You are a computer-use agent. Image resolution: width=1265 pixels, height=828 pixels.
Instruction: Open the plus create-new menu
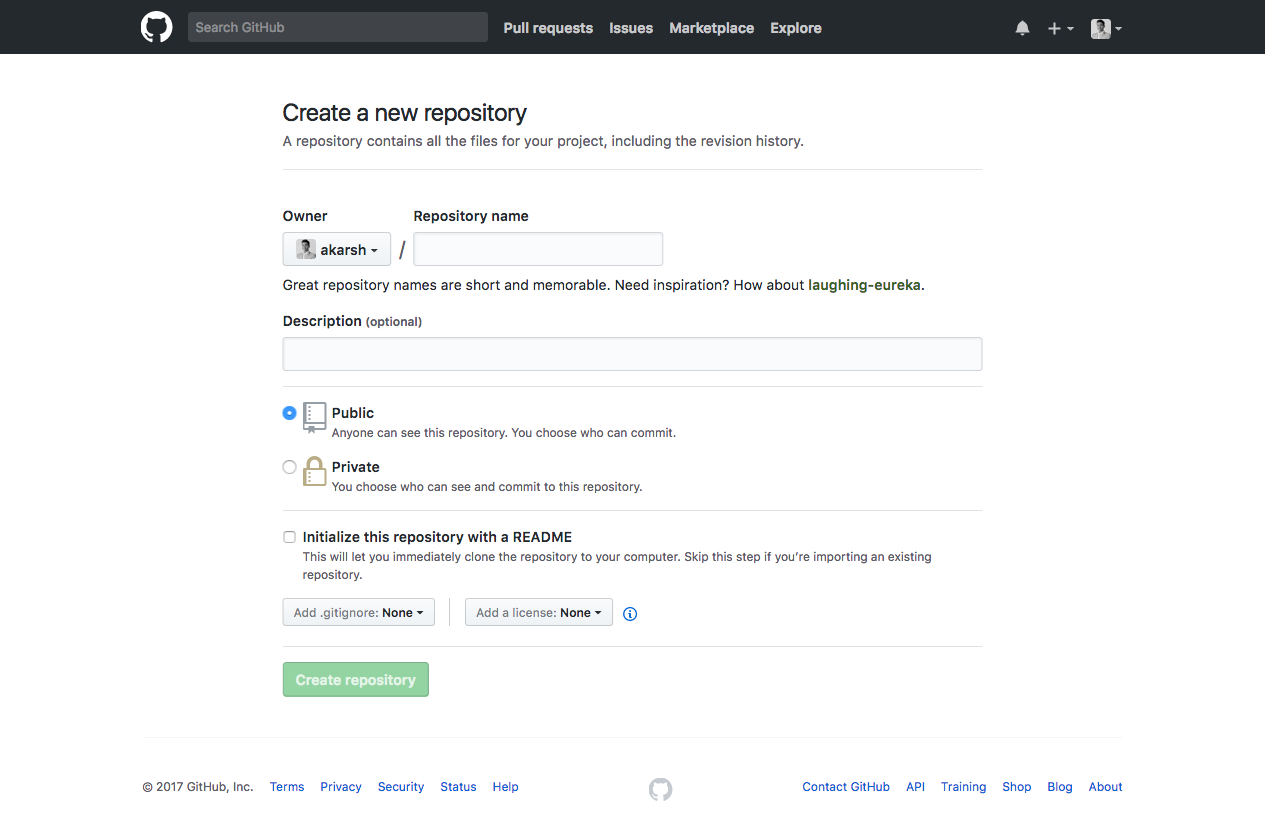tap(1060, 28)
